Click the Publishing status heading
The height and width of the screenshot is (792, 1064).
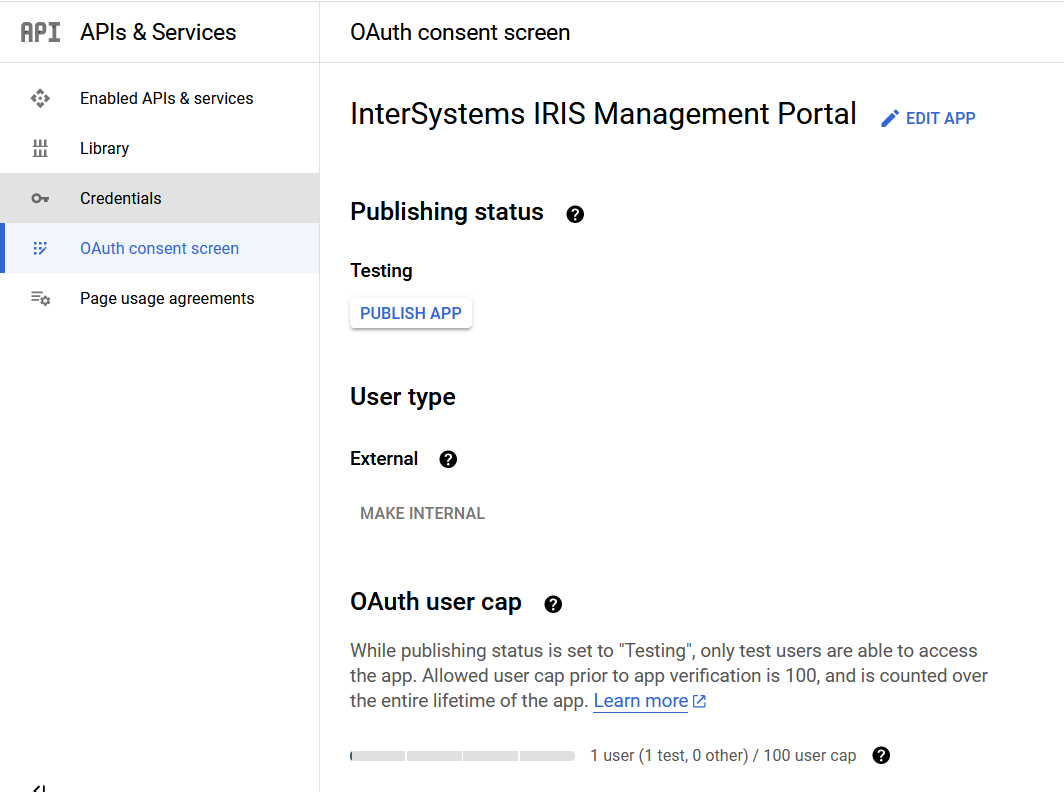pyautogui.click(x=446, y=212)
